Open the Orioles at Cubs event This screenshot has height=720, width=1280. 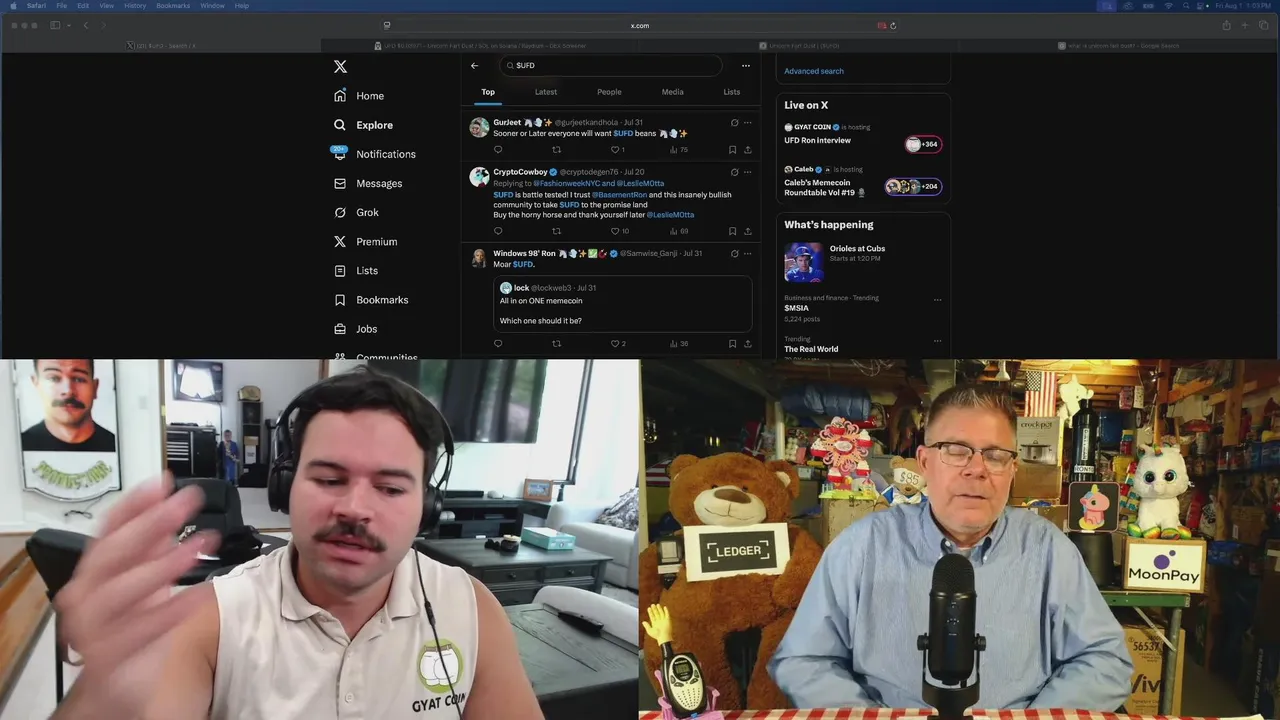pyautogui.click(x=857, y=248)
